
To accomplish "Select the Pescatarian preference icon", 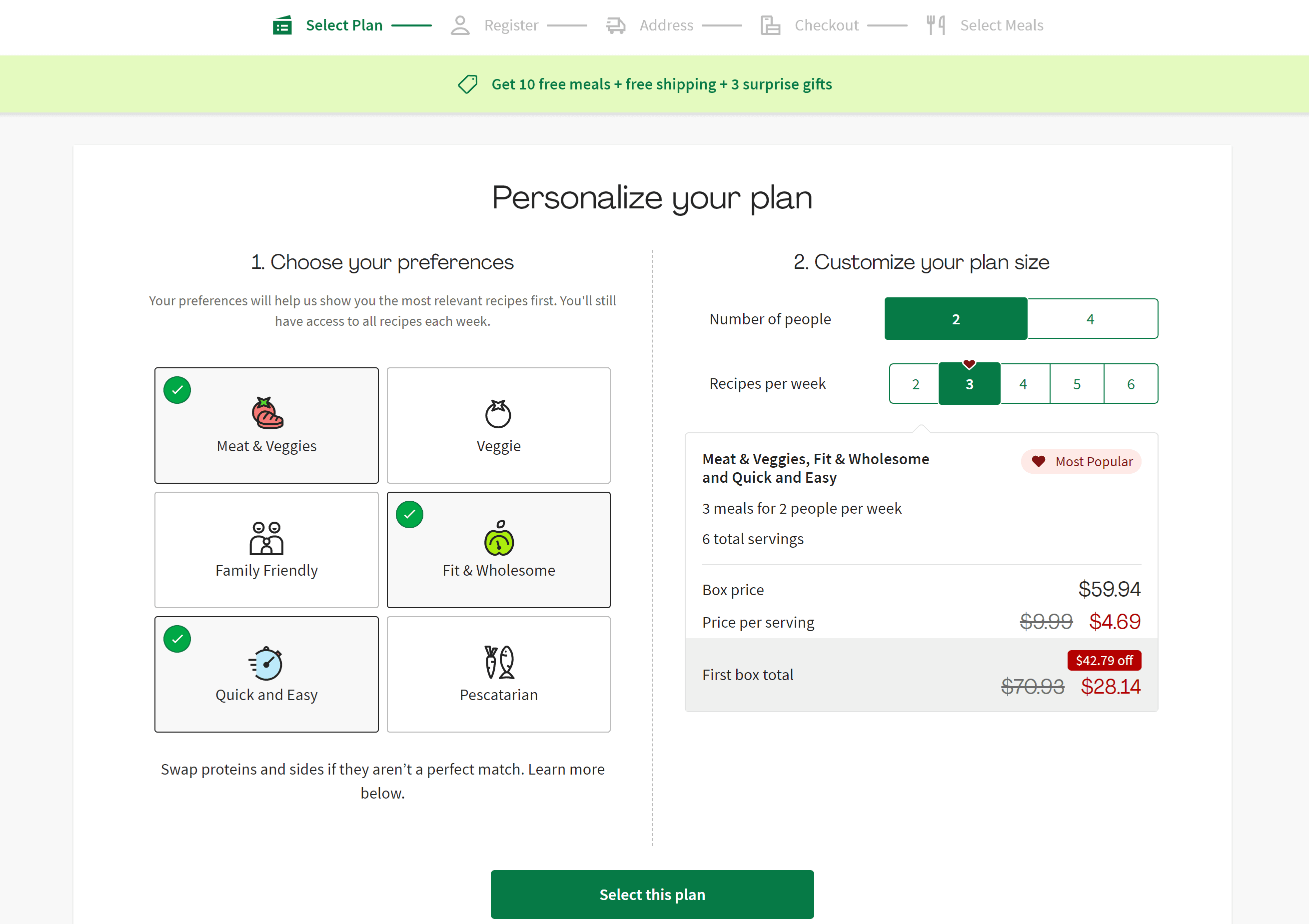I will (498, 661).
